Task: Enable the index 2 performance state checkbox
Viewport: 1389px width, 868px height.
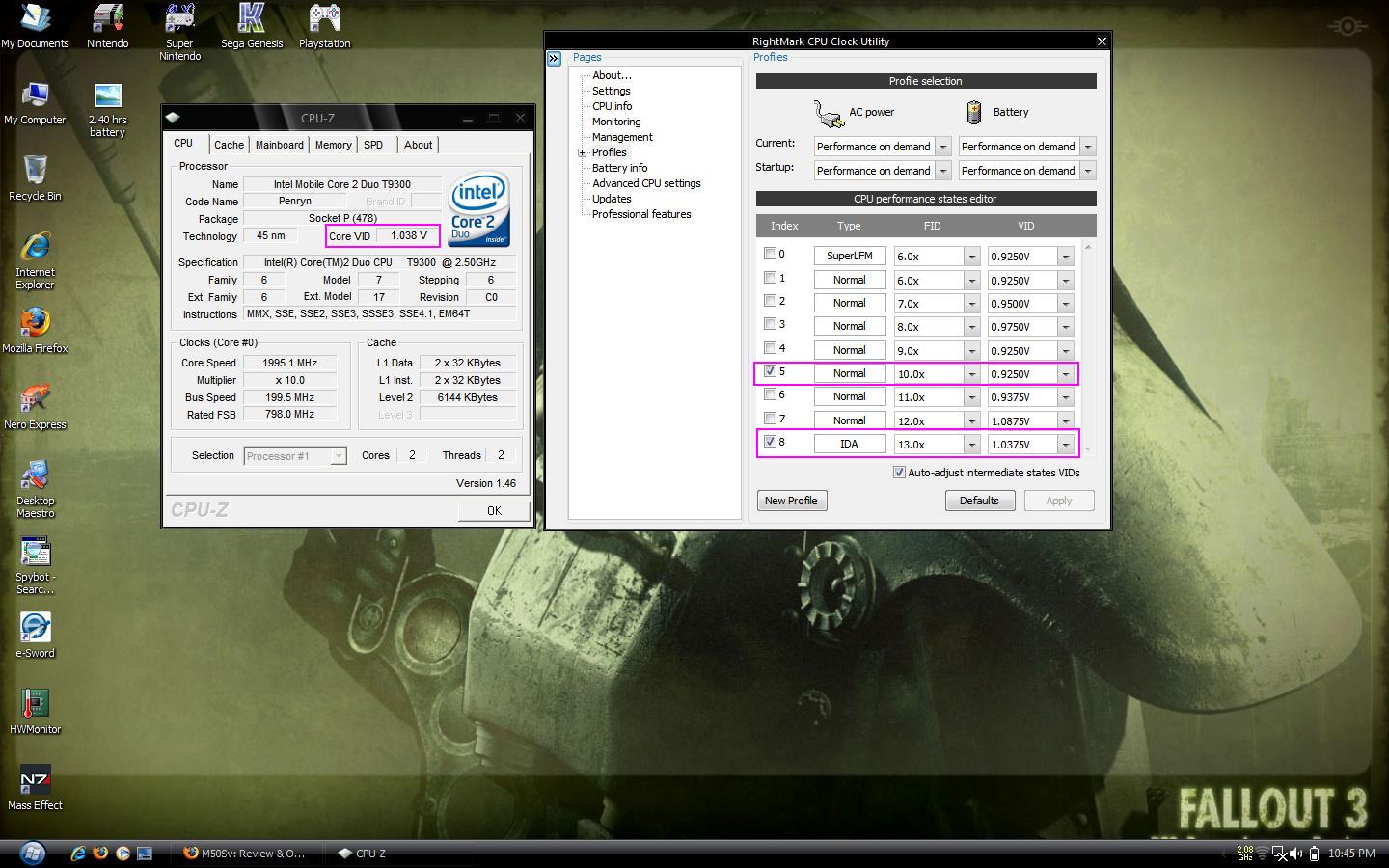Action: 770,301
